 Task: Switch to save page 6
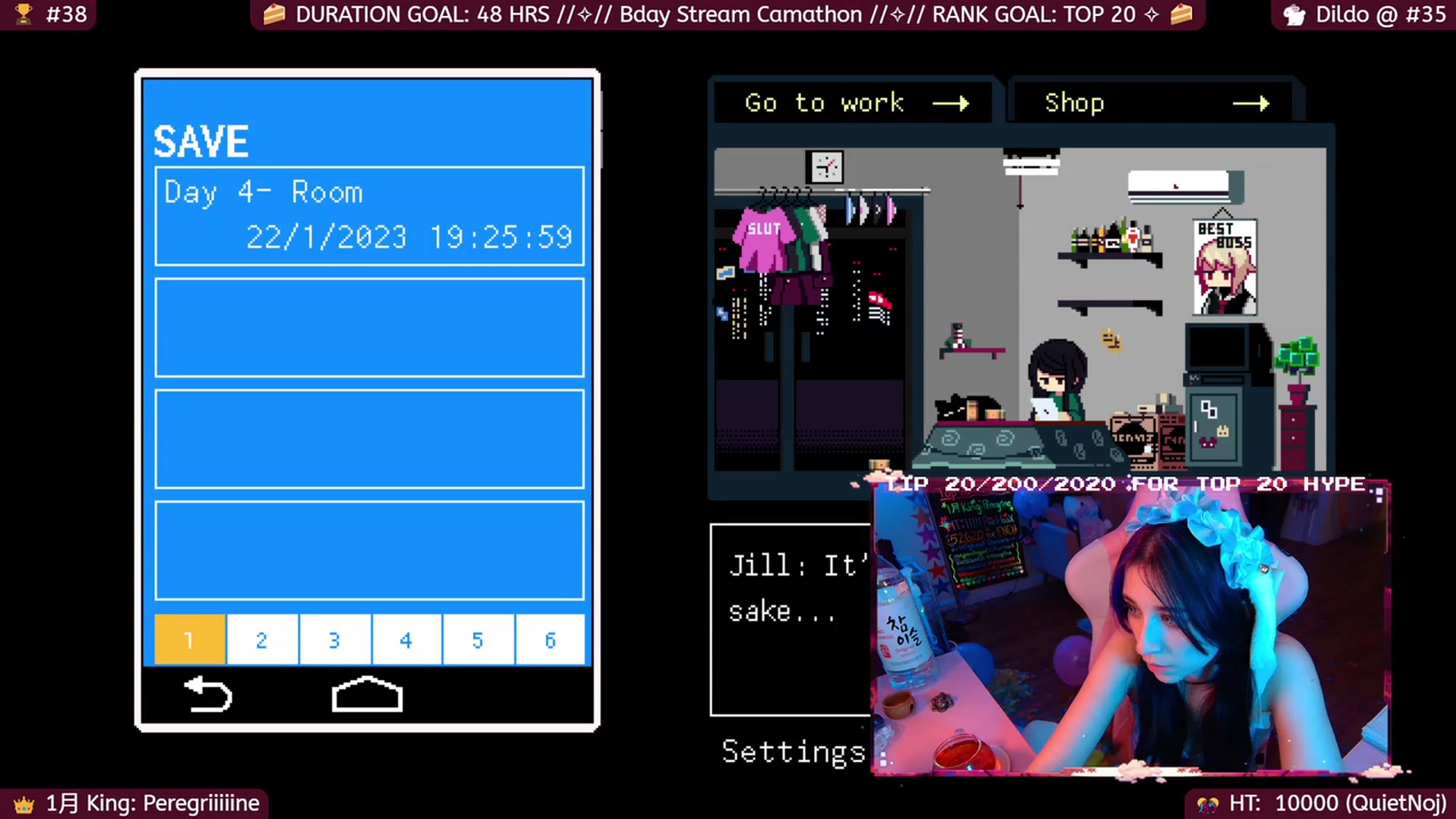[x=551, y=640]
